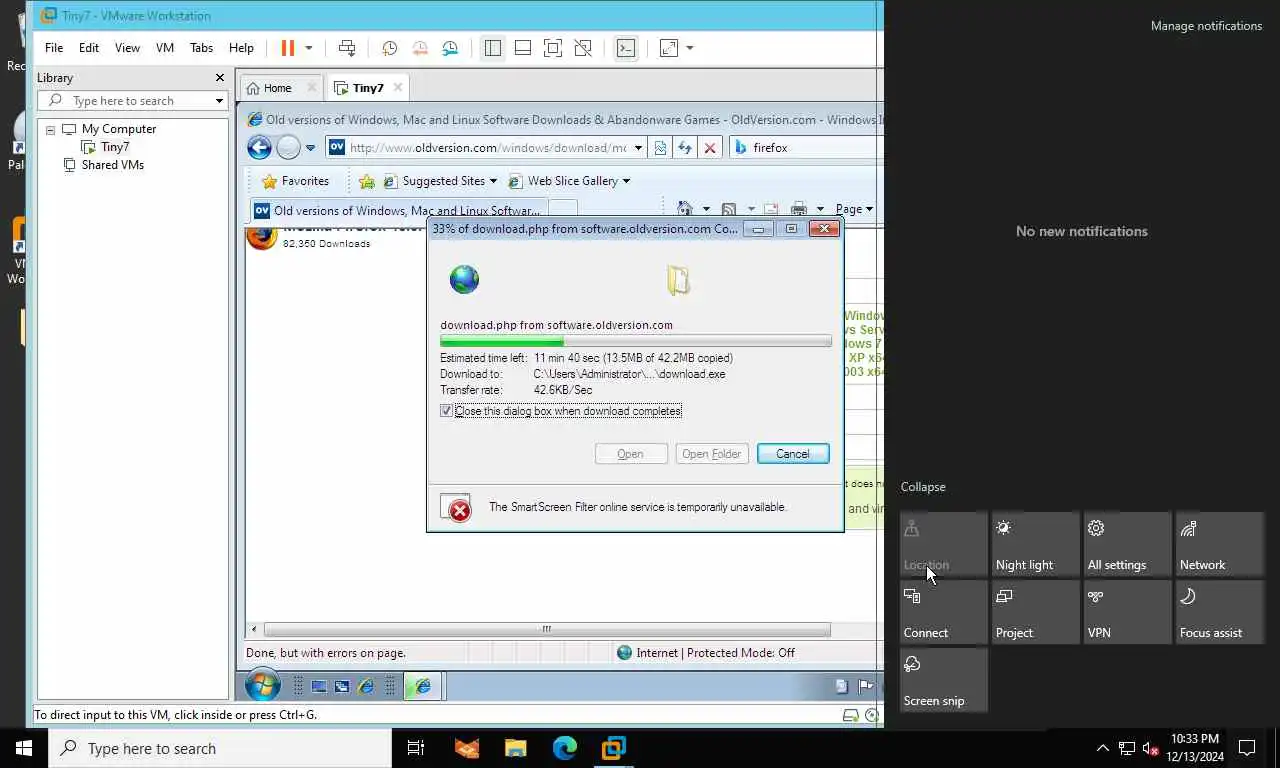1280x768 pixels.
Task: Refresh the page in Internet Explorer
Action: [x=685, y=148]
